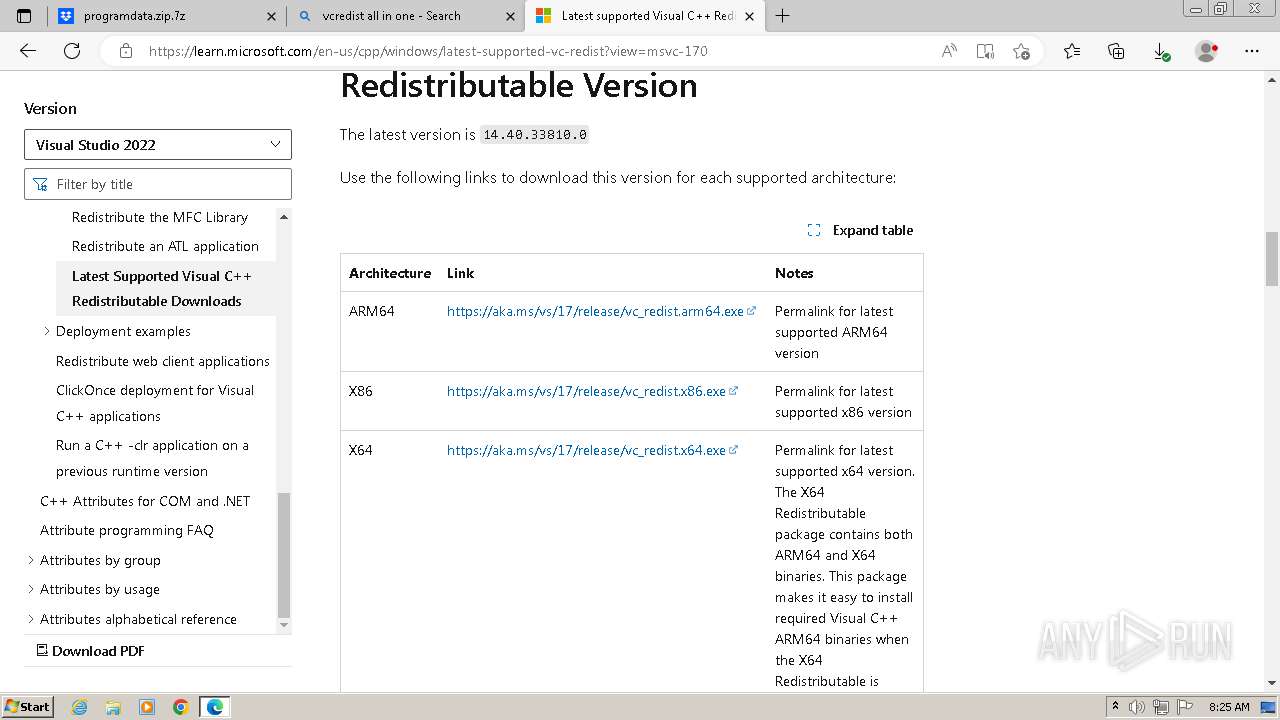Open the Favorites list icon
The width and height of the screenshot is (1280, 720).
1072,51
